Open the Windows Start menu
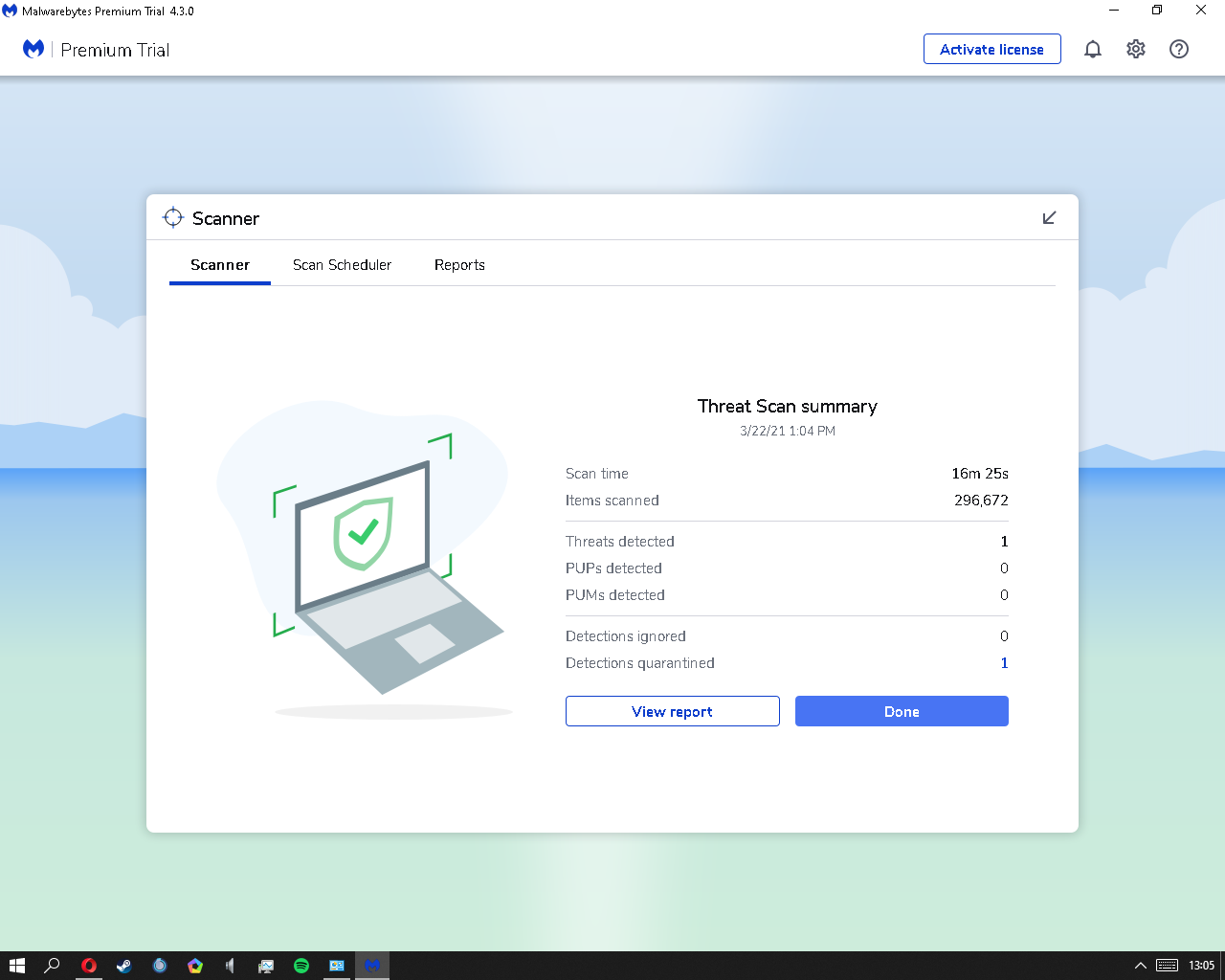This screenshot has height=980, width=1225. coord(16,966)
